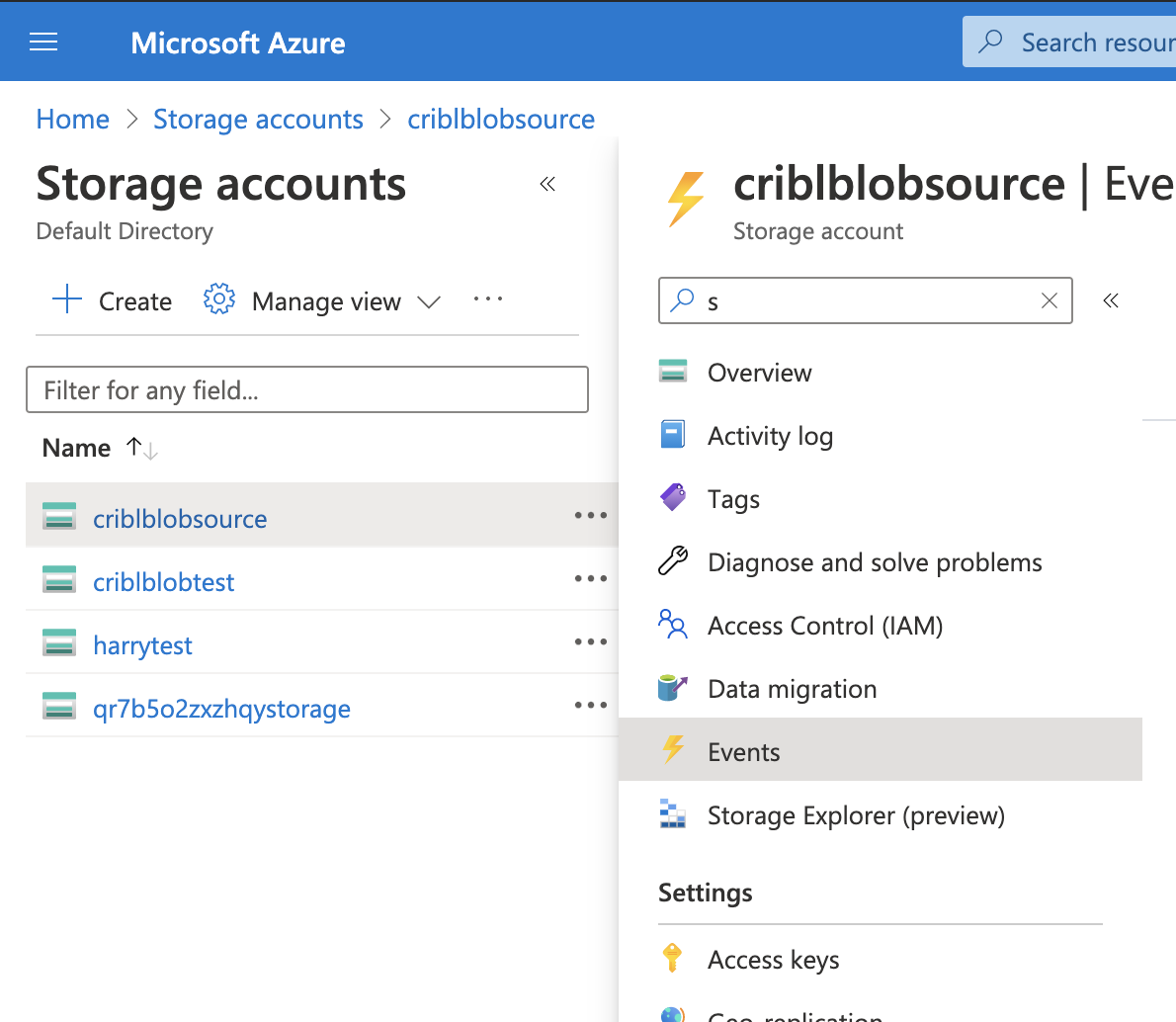Image resolution: width=1176 pixels, height=1022 pixels.
Task: Open Tags using its label icon
Action: [x=673, y=499]
